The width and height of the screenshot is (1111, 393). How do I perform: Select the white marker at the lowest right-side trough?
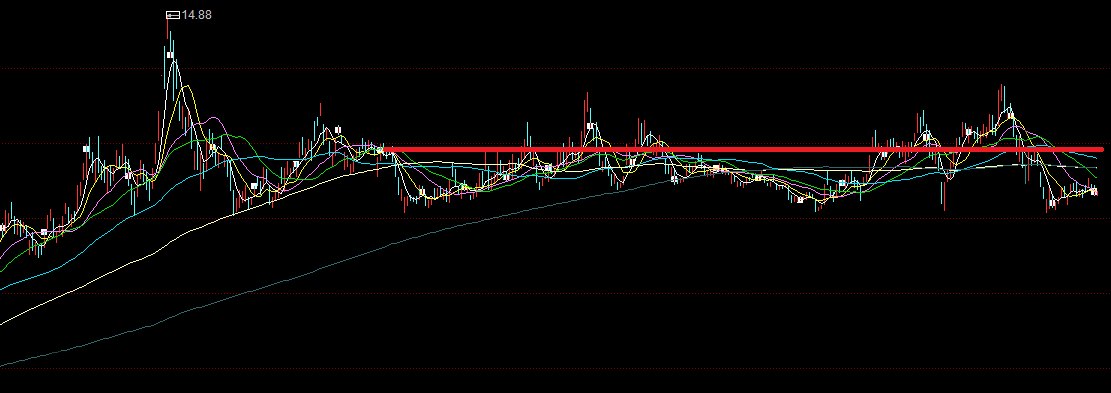1051,203
